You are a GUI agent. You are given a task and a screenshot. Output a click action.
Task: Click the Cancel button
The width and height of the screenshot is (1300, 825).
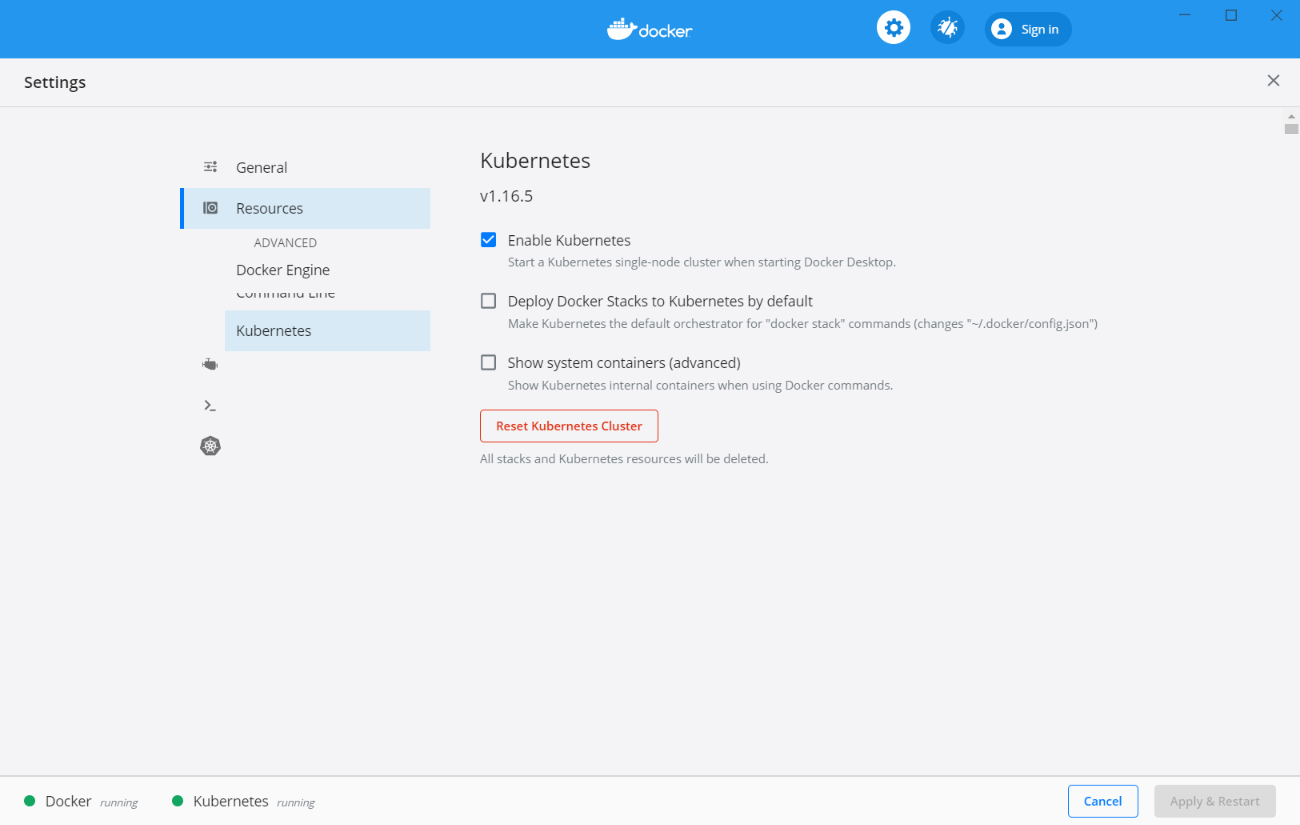point(1103,801)
